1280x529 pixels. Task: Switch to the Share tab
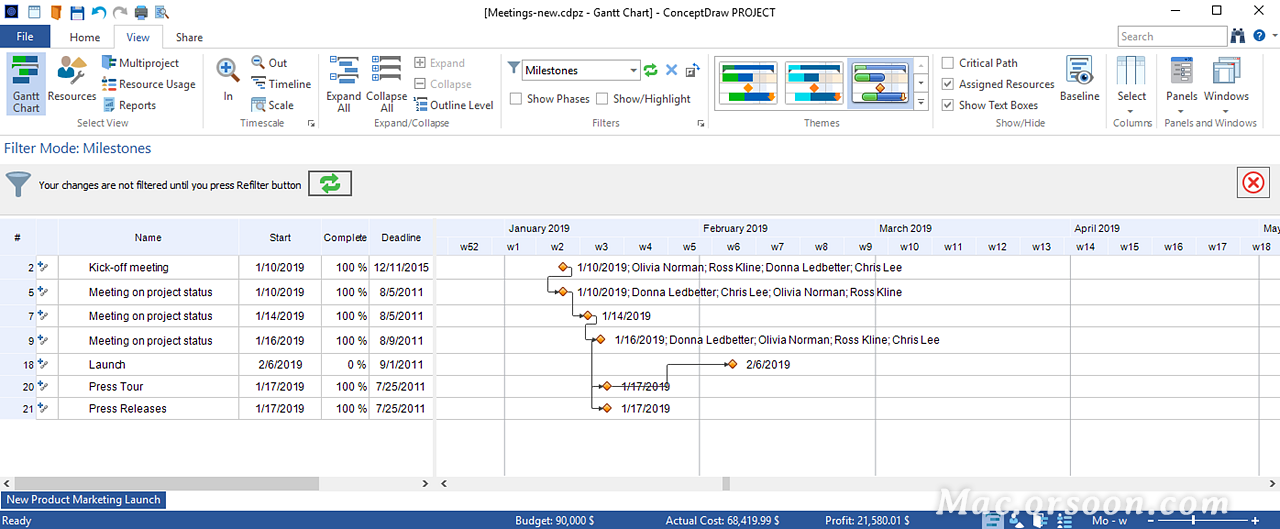(x=189, y=37)
